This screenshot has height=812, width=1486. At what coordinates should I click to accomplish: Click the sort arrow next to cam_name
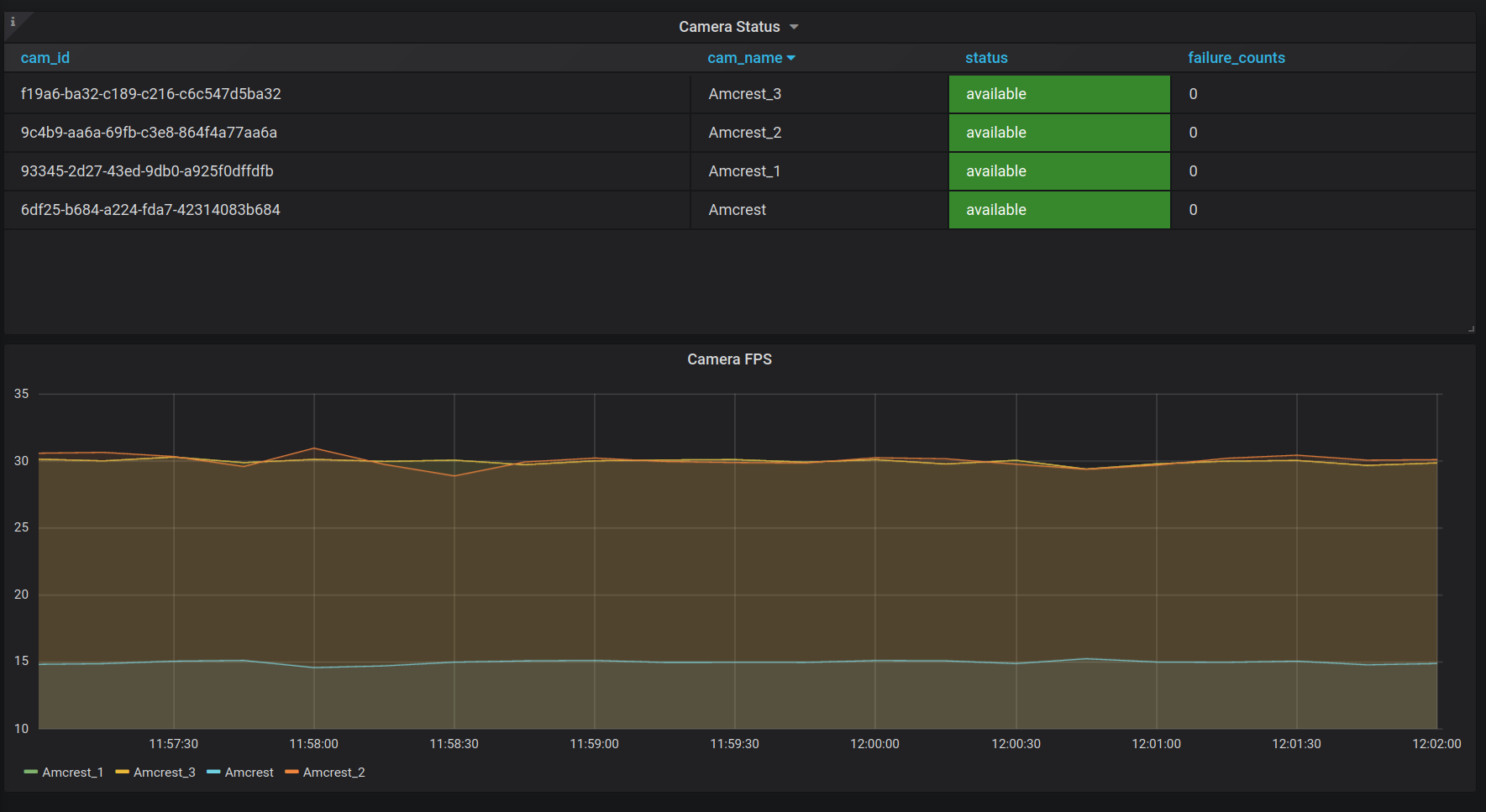point(791,58)
